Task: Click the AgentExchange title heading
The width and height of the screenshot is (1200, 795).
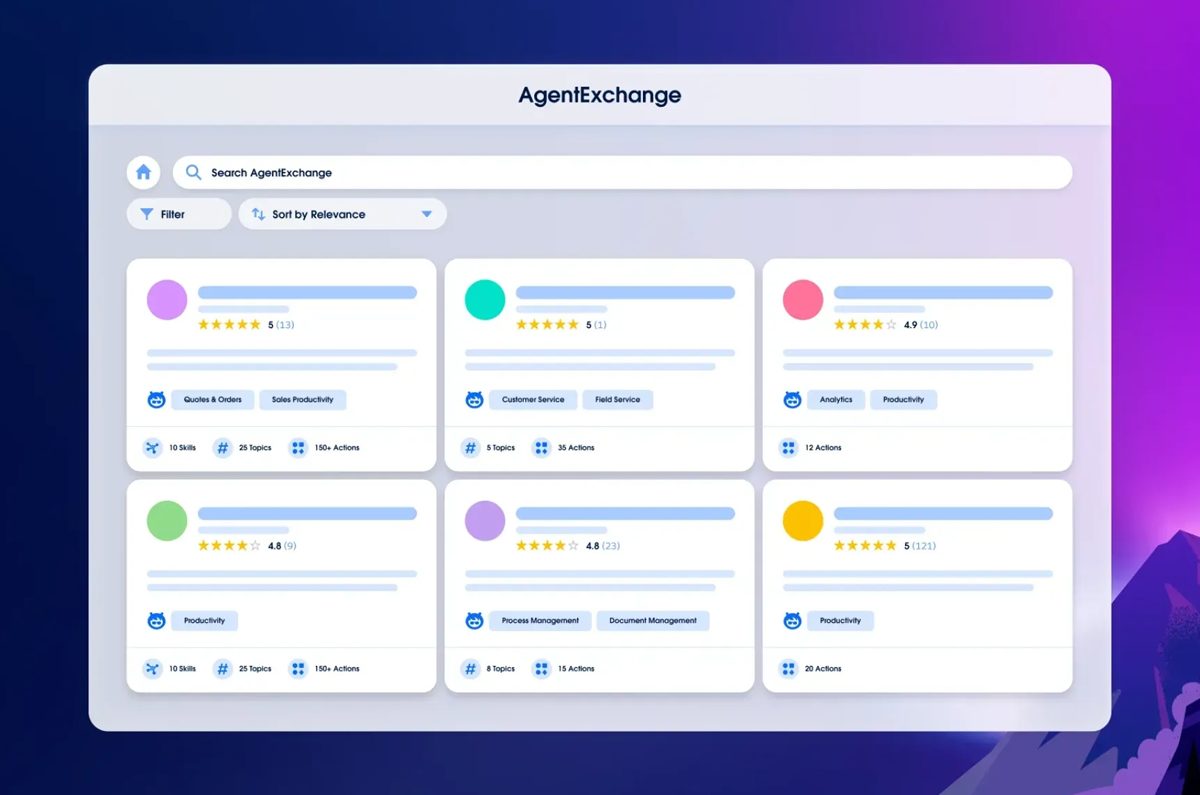Action: point(600,96)
